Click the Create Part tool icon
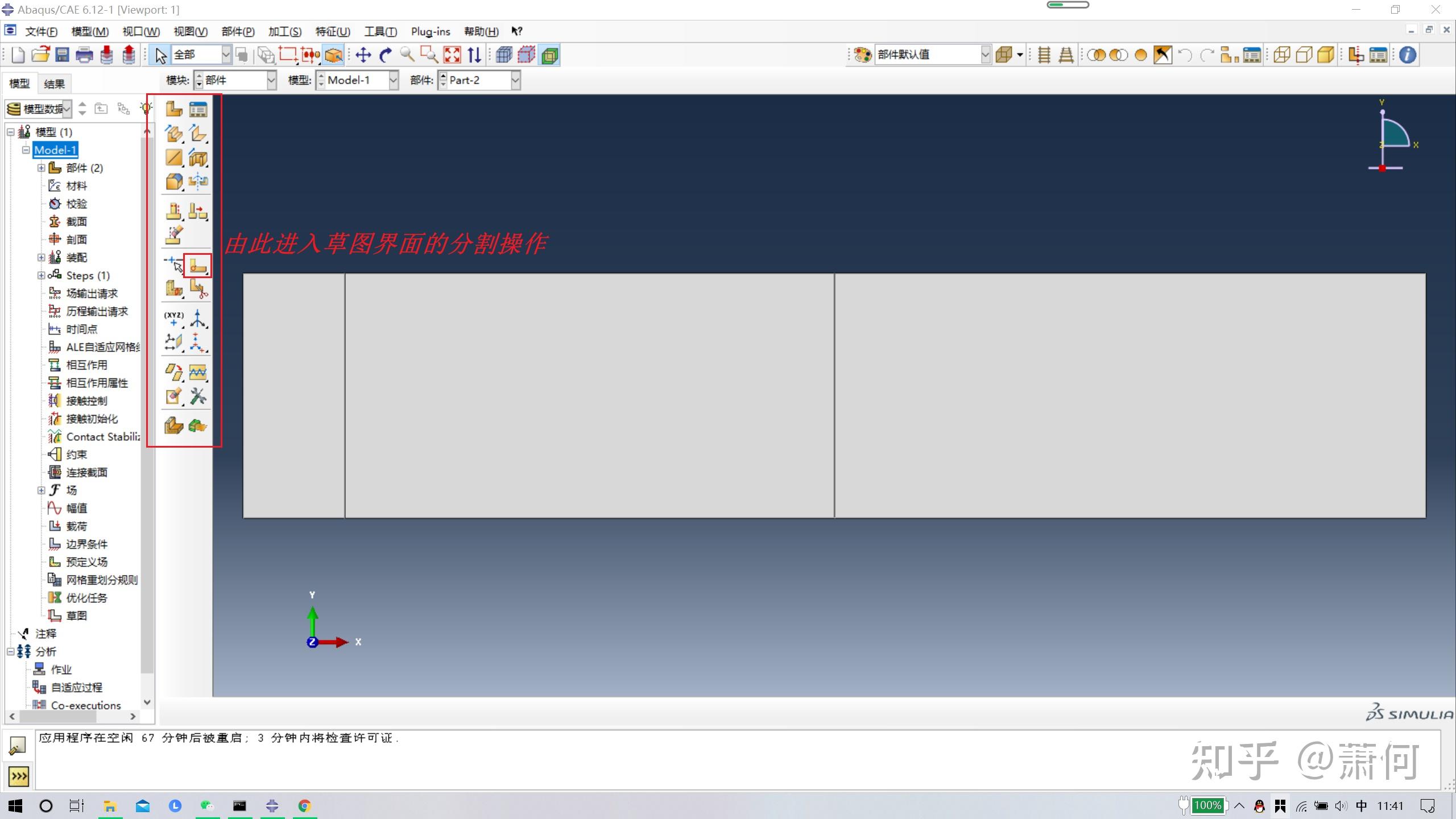 tap(173, 109)
